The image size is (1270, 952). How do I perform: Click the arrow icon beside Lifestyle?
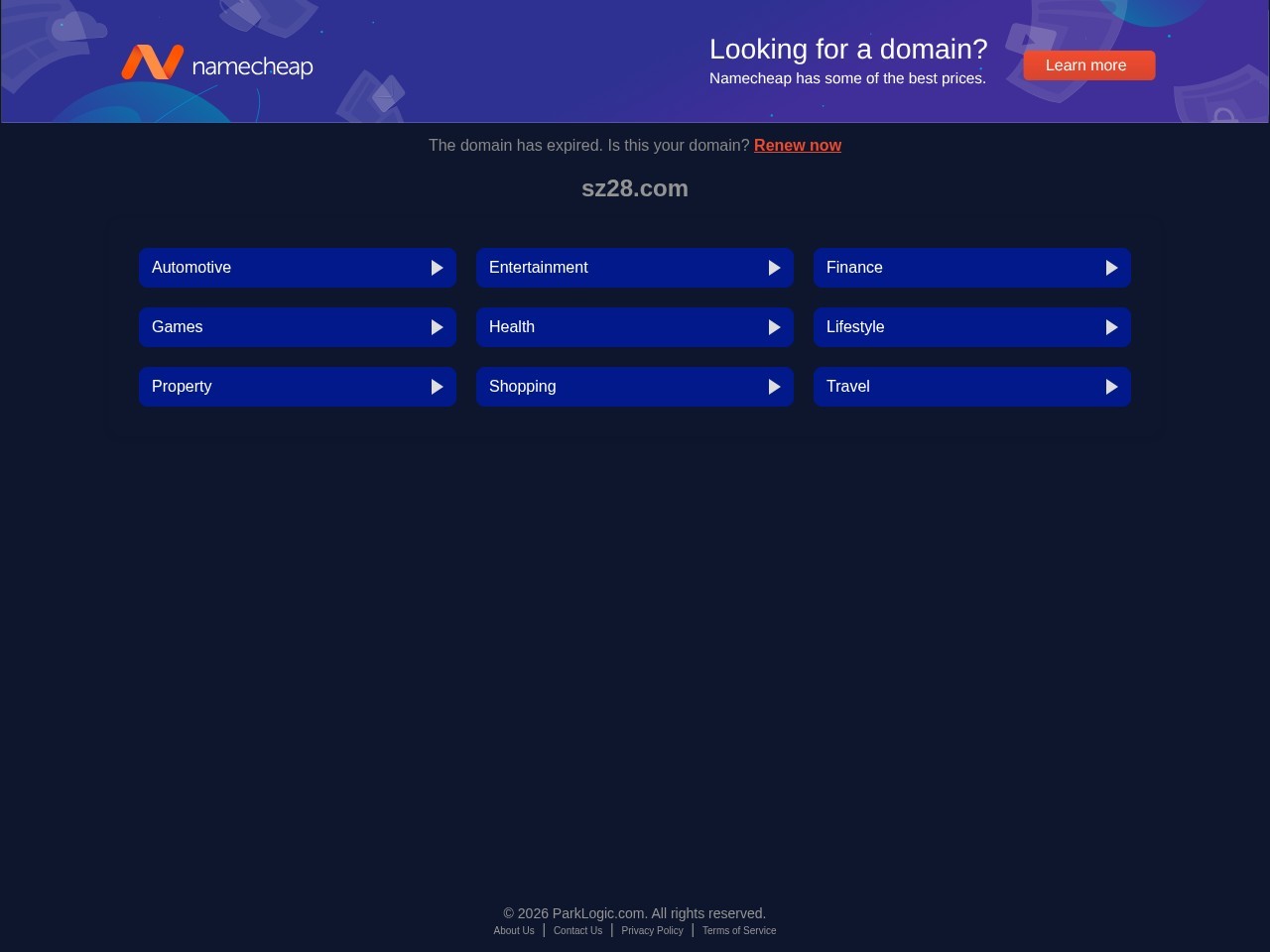tap(1111, 327)
